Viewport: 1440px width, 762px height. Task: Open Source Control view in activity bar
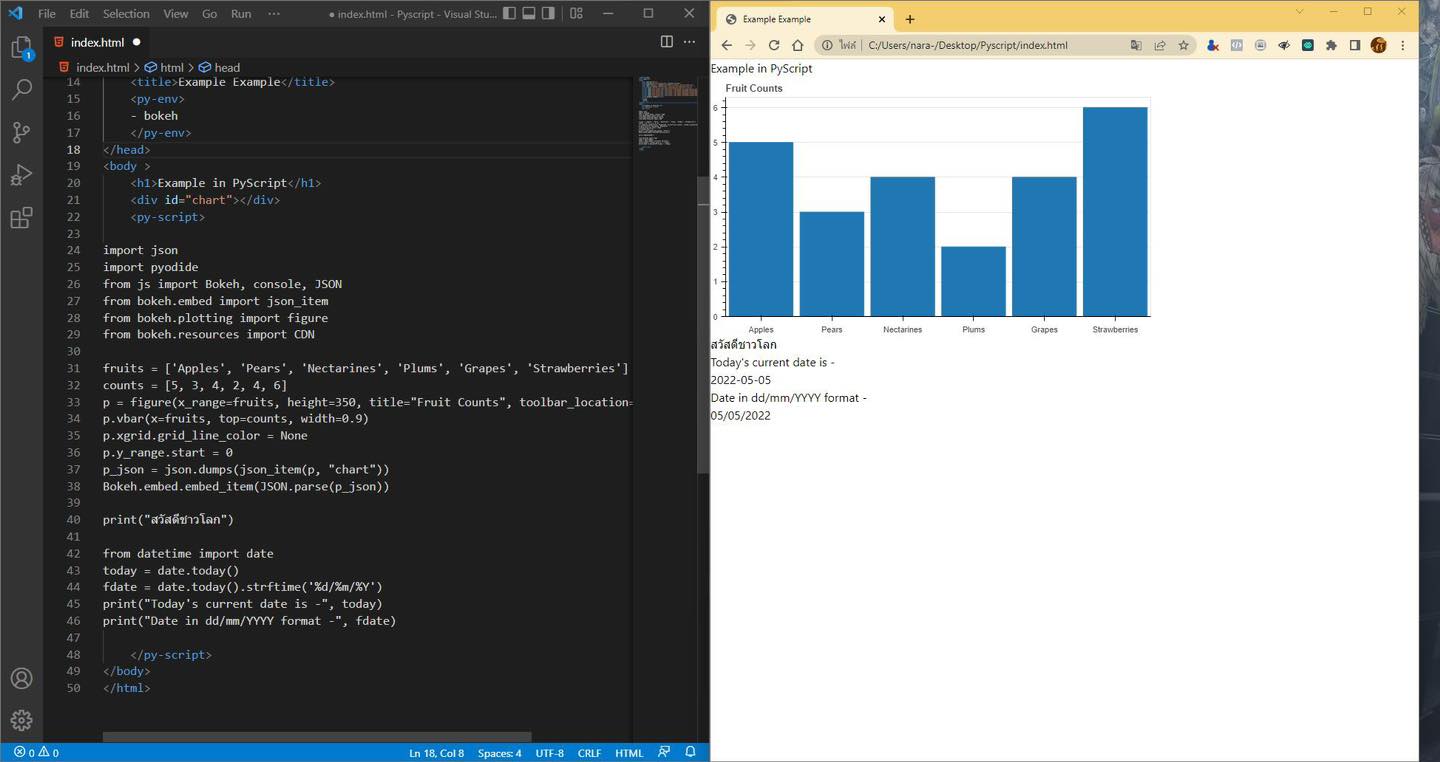coord(21,132)
